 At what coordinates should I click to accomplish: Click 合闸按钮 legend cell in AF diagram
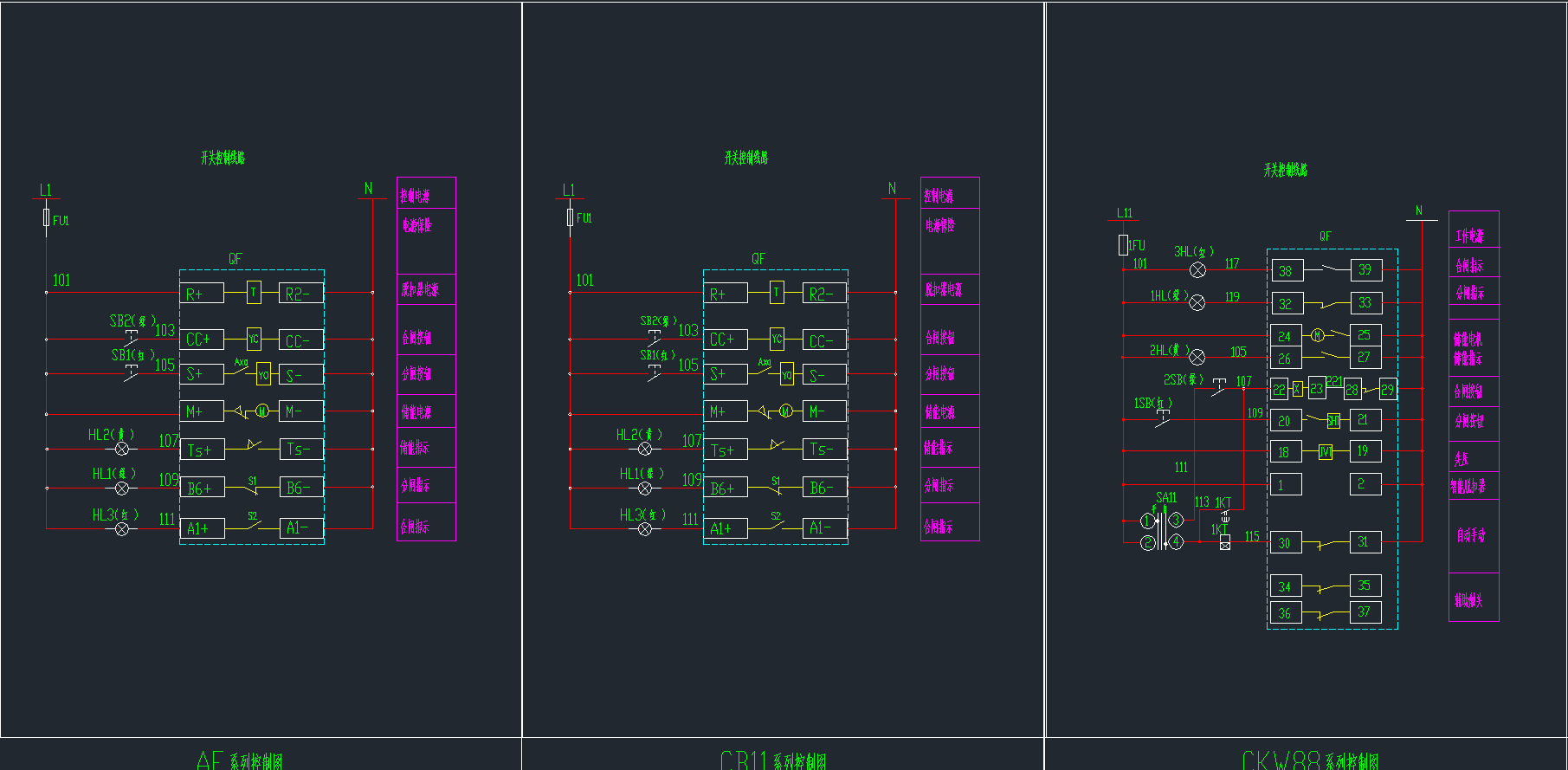point(426,329)
